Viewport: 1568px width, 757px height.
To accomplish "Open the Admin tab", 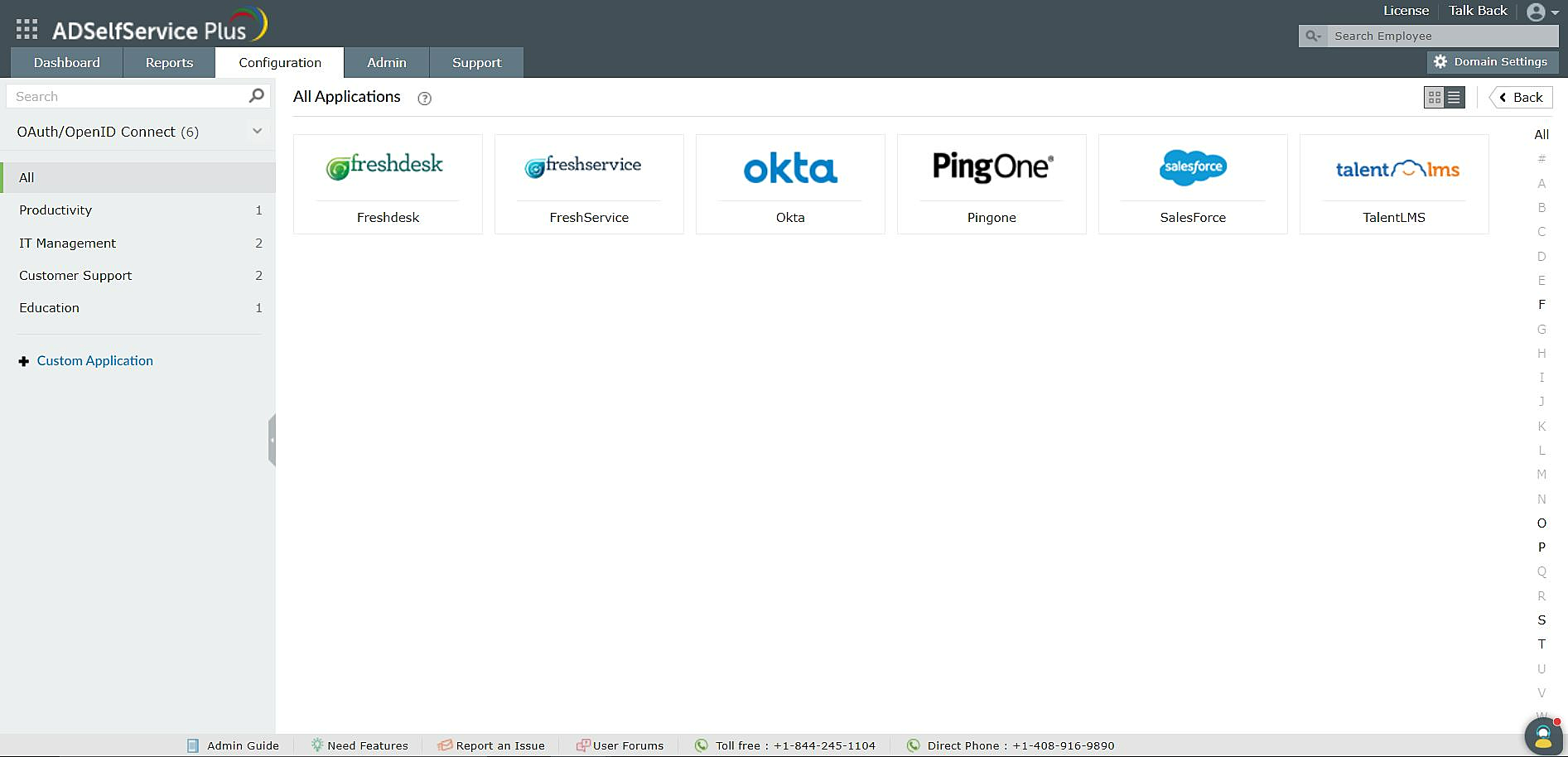I will [386, 62].
